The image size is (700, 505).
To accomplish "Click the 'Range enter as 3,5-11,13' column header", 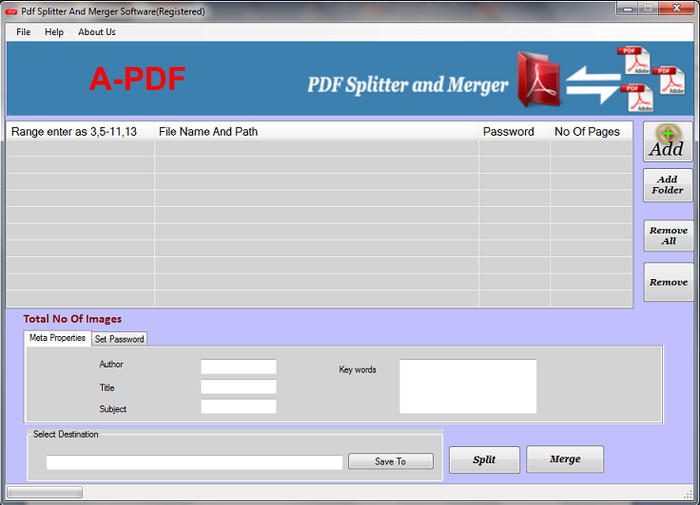I will (80, 132).
